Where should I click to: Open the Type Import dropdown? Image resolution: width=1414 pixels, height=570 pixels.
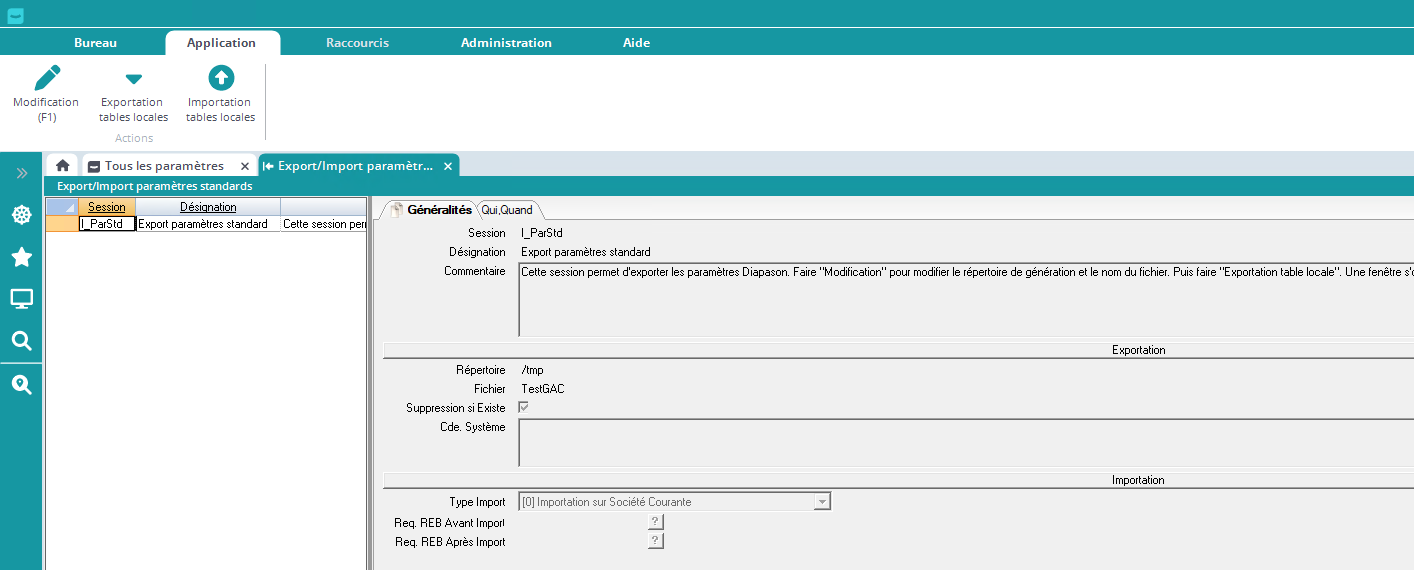pyautogui.click(x=821, y=502)
